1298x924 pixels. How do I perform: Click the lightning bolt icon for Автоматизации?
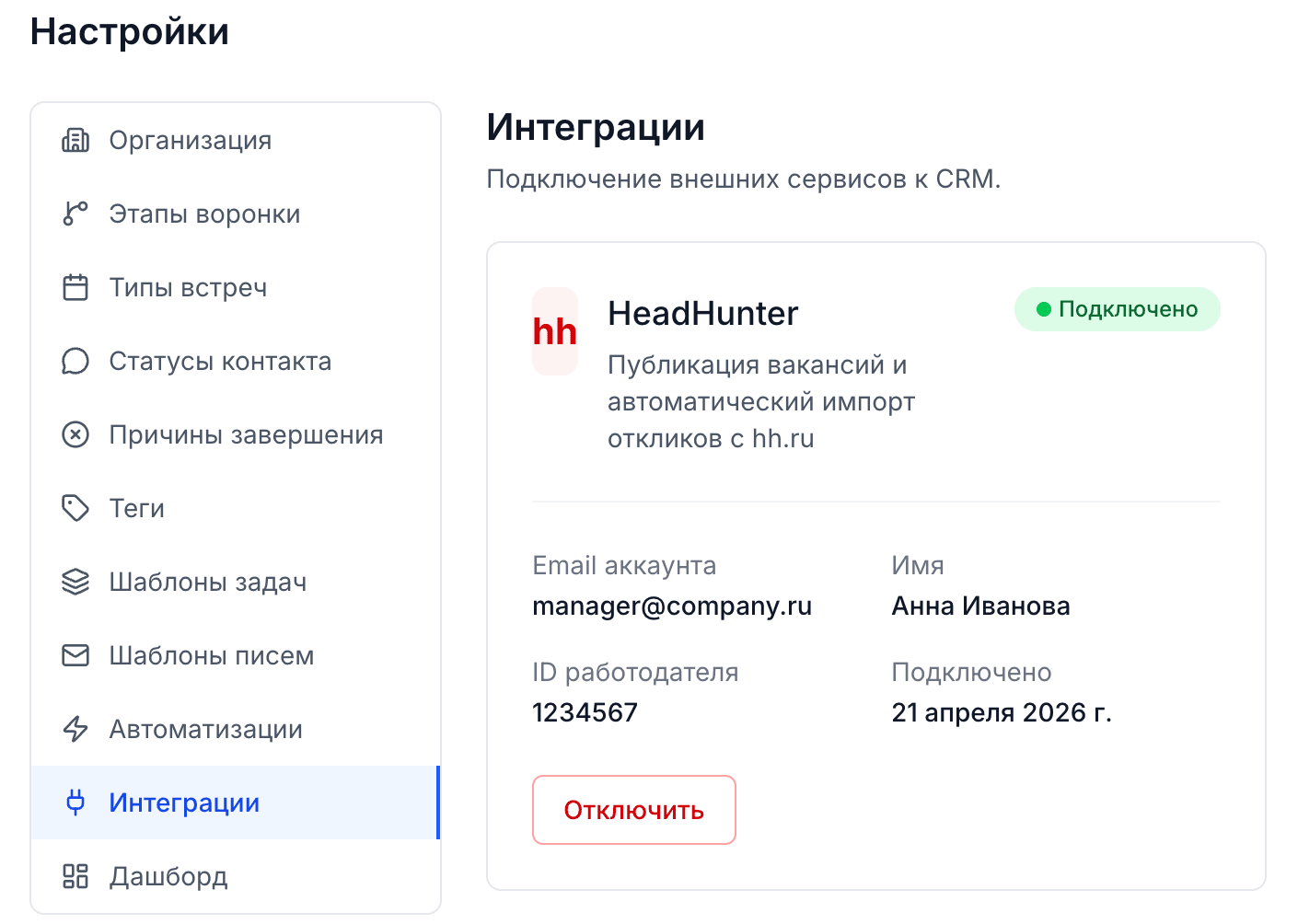[x=75, y=729]
